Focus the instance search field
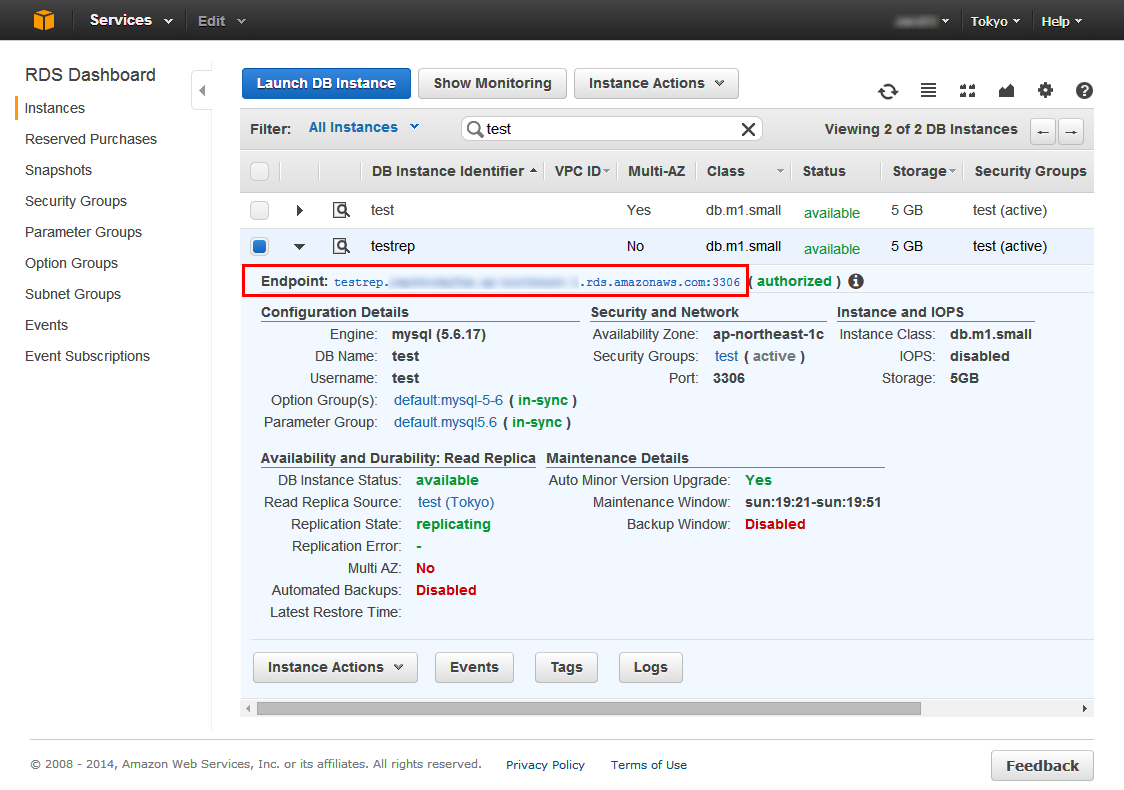Image resolution: width=1124 pixels, height=790 pixels. (611, 129)
